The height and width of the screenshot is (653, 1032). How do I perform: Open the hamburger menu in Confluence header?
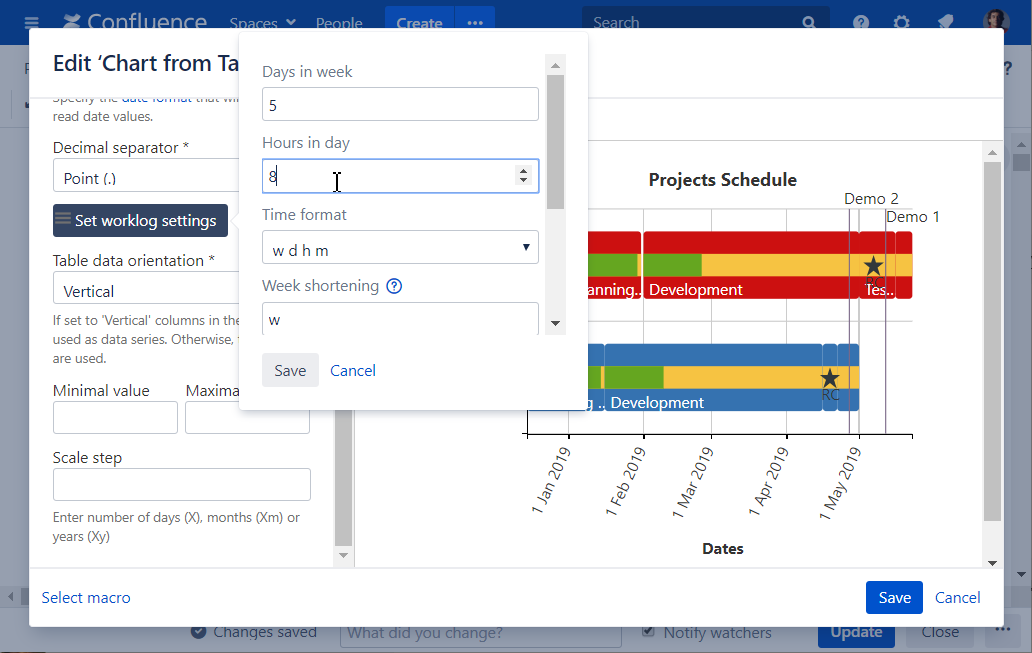[x=32, y=22]
